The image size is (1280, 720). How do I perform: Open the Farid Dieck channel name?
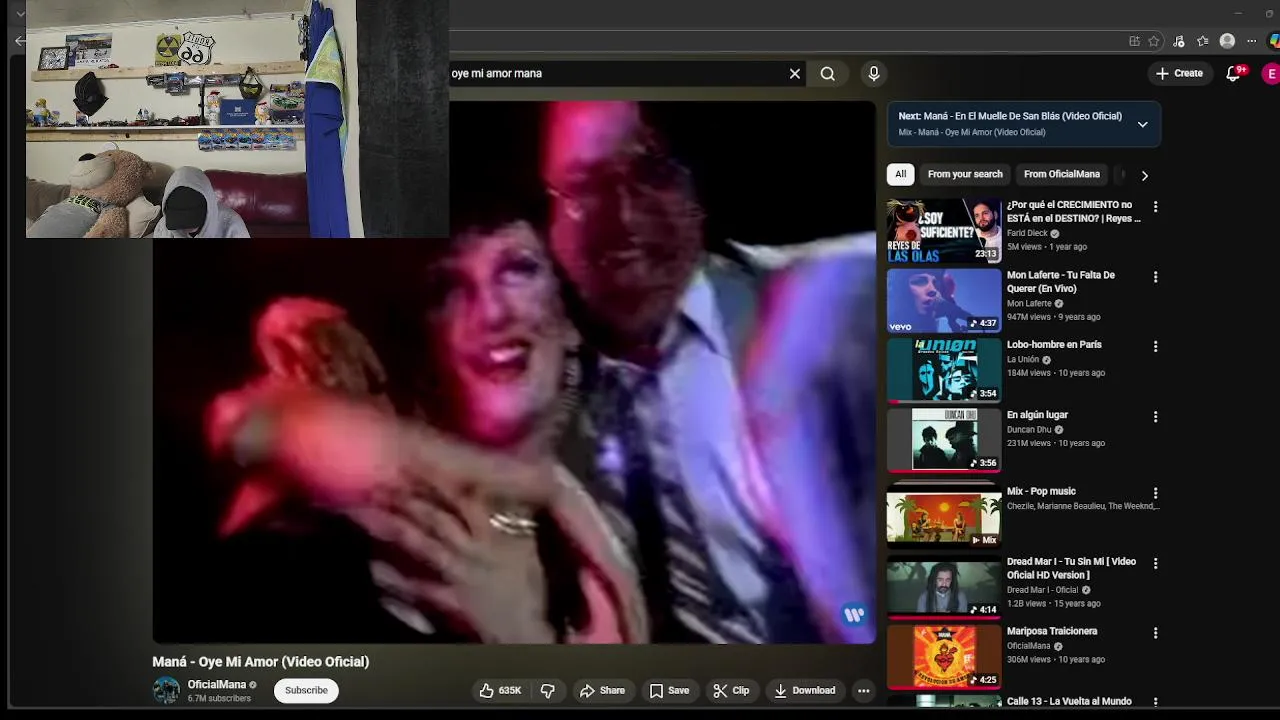pos(1027,233)
